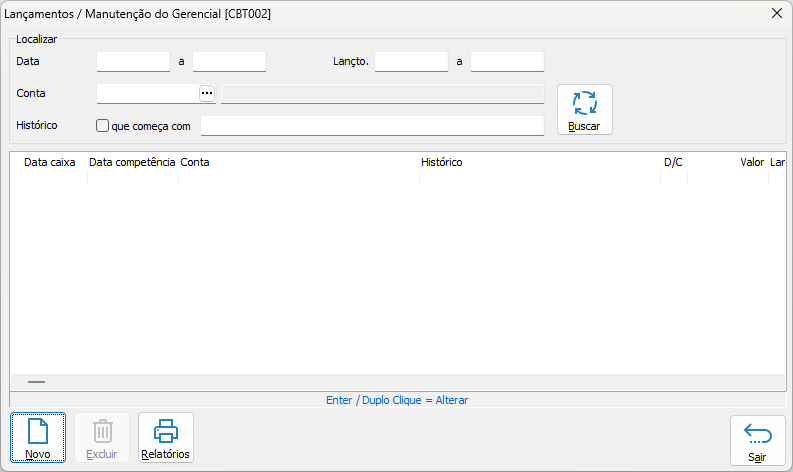
Task: Click the Excluir trash icon
Action: [x=102, y=438]
